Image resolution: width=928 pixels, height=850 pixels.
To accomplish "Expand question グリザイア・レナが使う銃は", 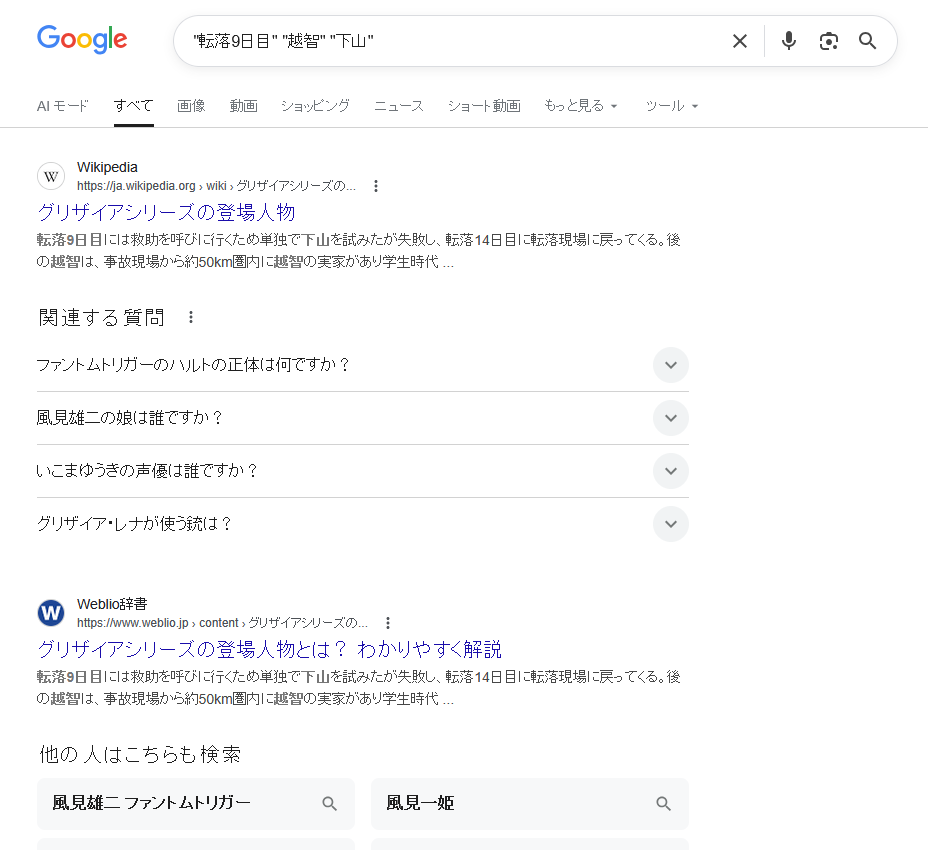I will [x=670, y=524].
